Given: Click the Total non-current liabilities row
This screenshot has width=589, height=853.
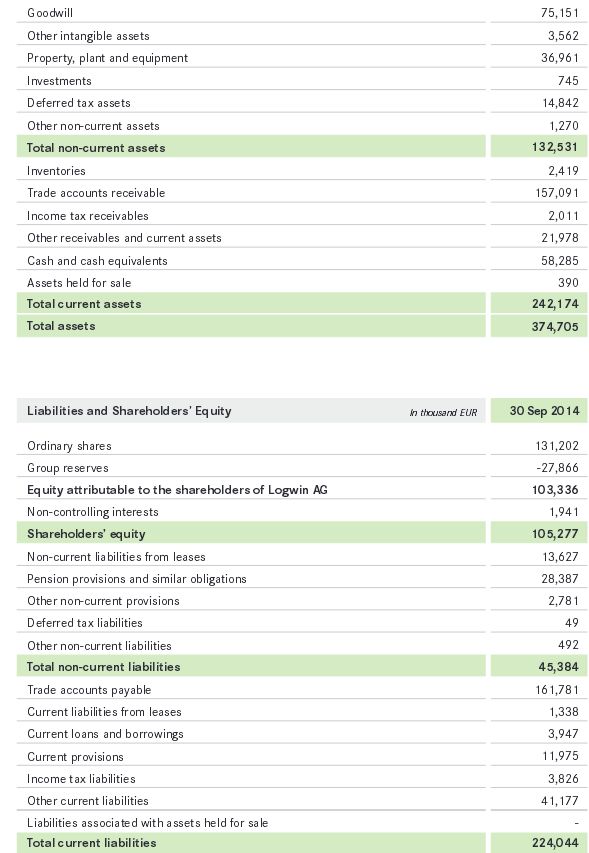Looking at the screenshot, I should (x=302, y=666).
